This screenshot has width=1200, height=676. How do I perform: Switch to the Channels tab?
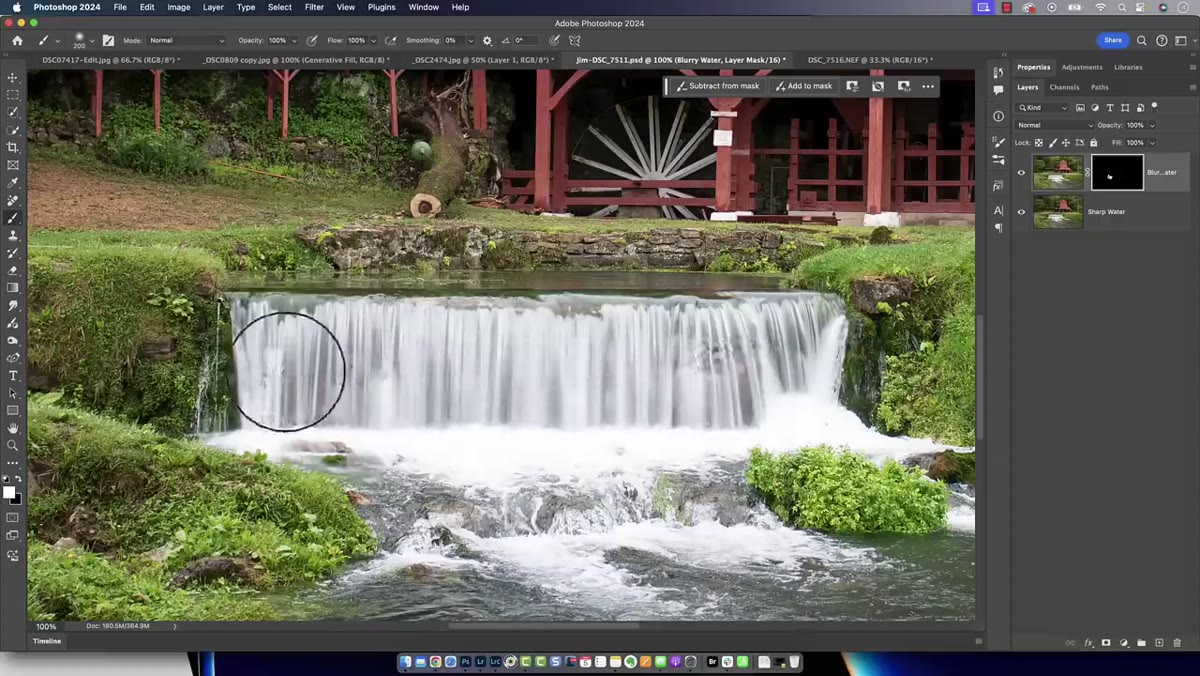pyautogui.click(x=1064, y=87)
